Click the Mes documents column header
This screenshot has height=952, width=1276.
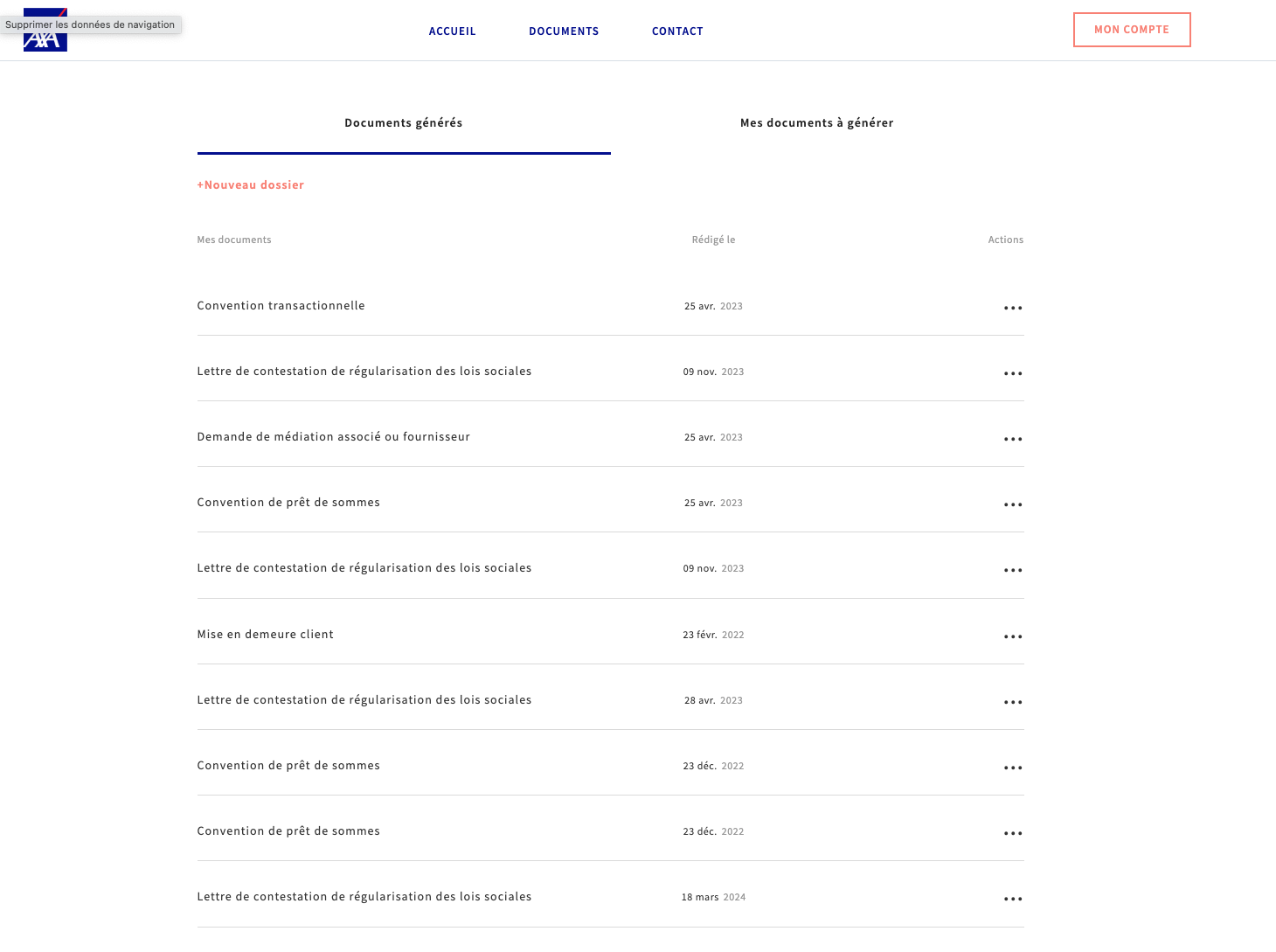pyautogui.click(x=234, y=240)
